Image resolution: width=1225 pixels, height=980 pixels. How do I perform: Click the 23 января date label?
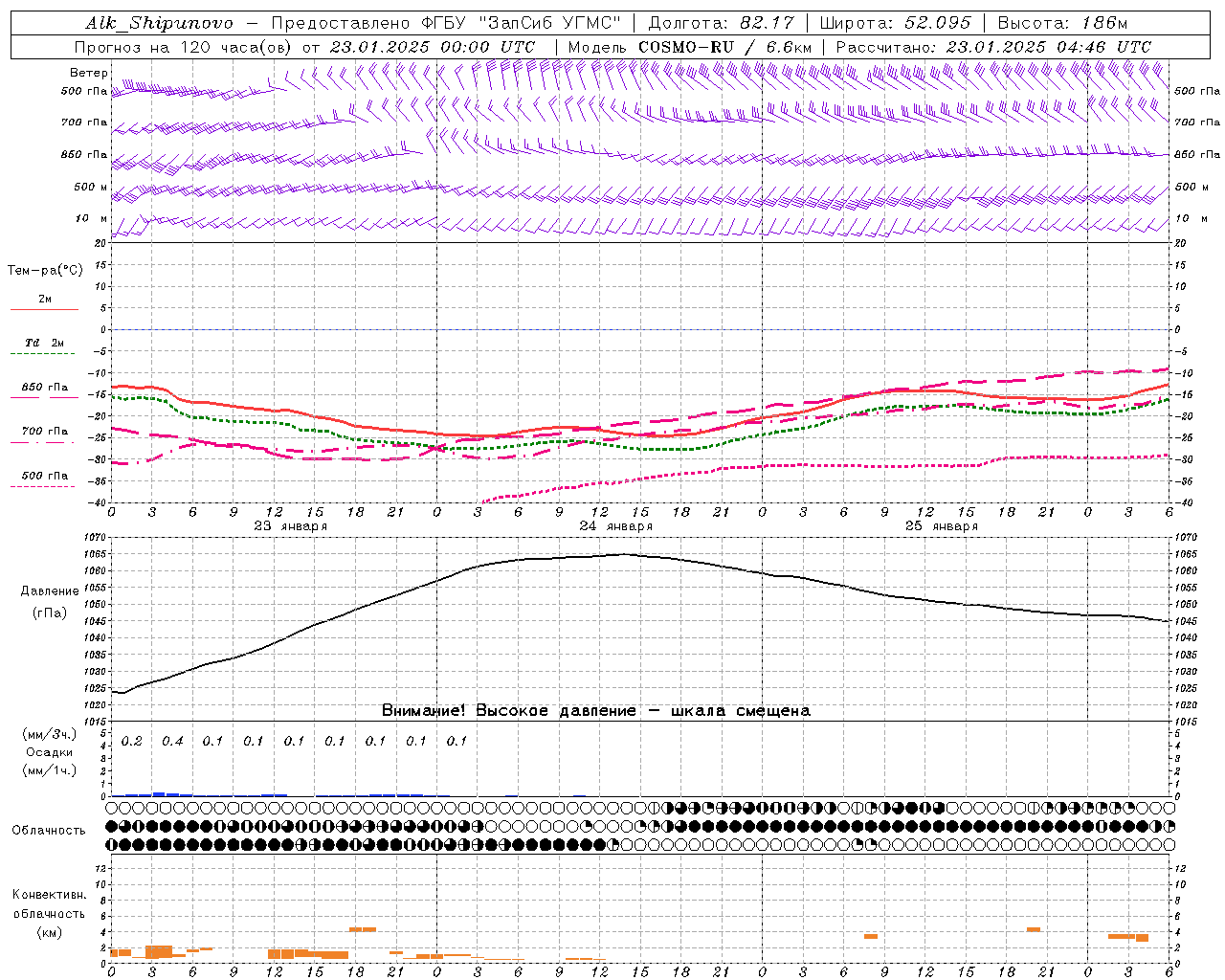291,526
